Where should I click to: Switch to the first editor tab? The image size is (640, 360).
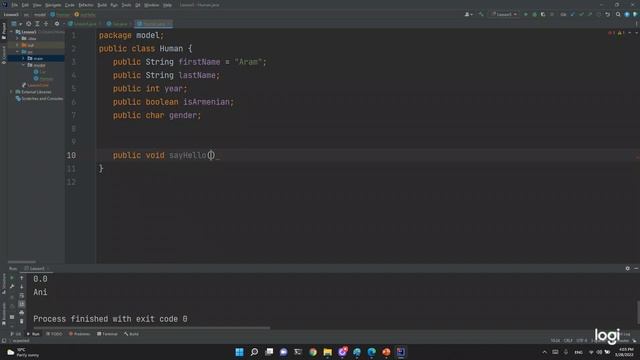[x=84, y=24]
